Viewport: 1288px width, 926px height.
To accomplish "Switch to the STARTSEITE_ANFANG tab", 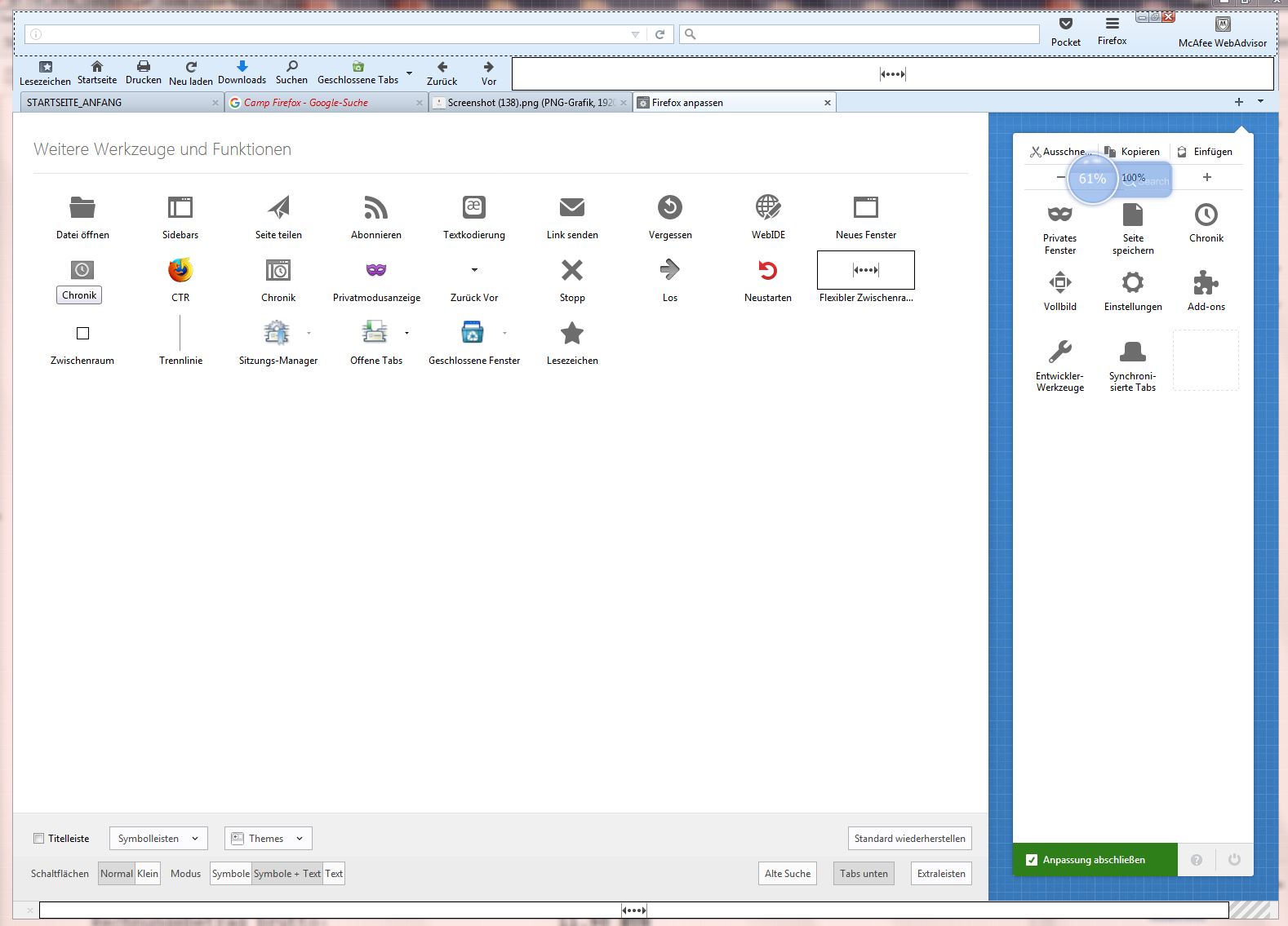I will click(114, 103).
